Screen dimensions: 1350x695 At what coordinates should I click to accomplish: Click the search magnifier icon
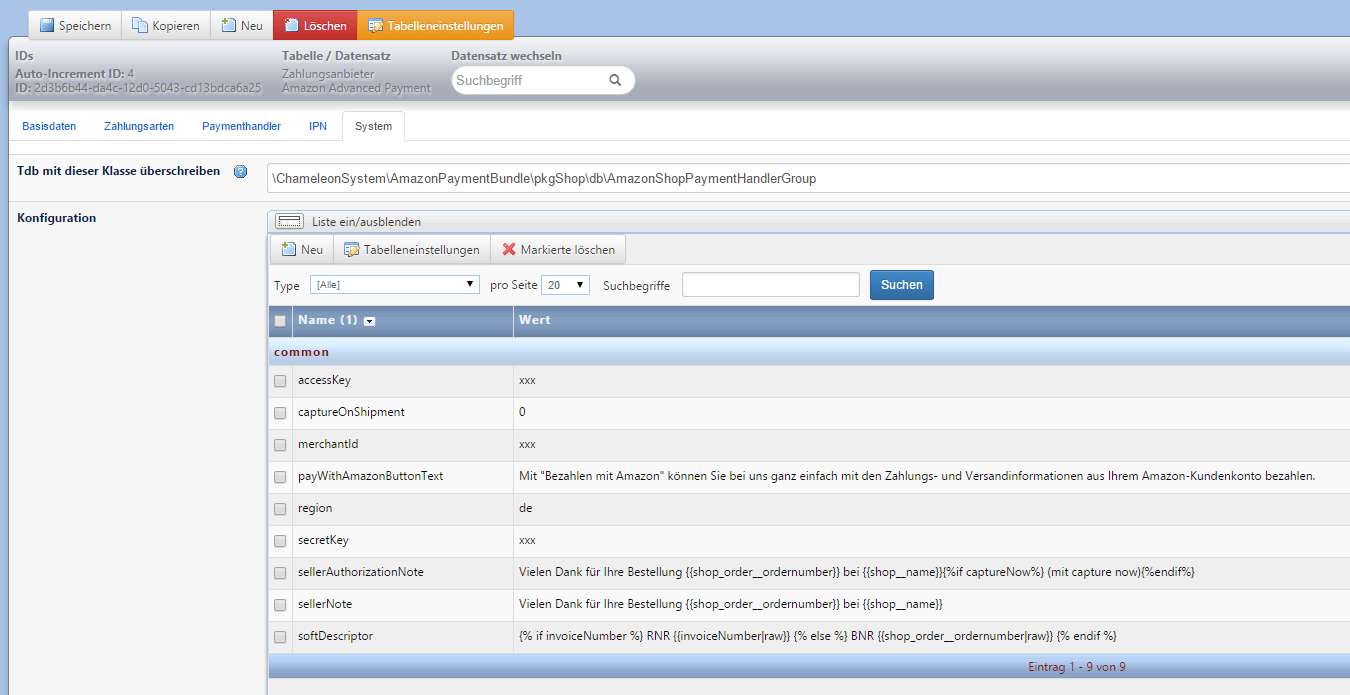[615, 80]
